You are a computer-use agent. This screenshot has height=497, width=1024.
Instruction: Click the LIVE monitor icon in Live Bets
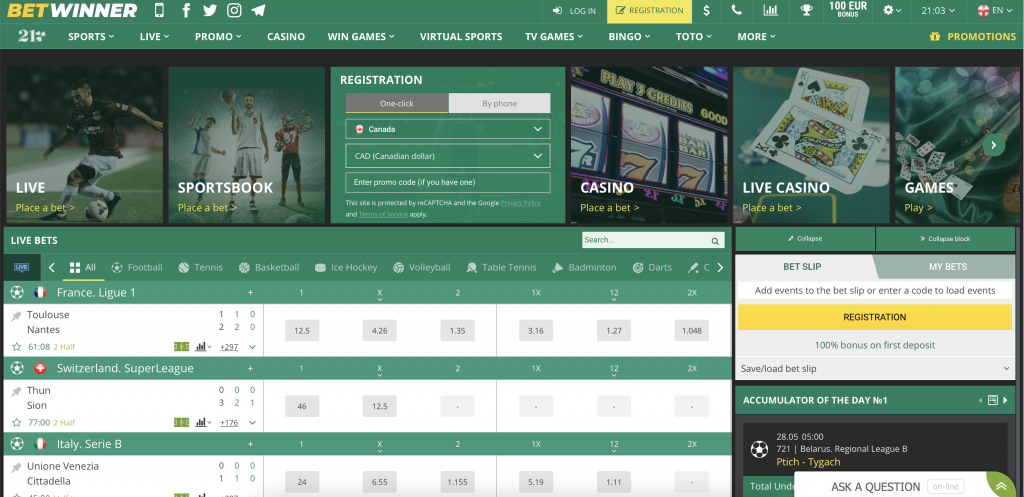click(22, 267)
